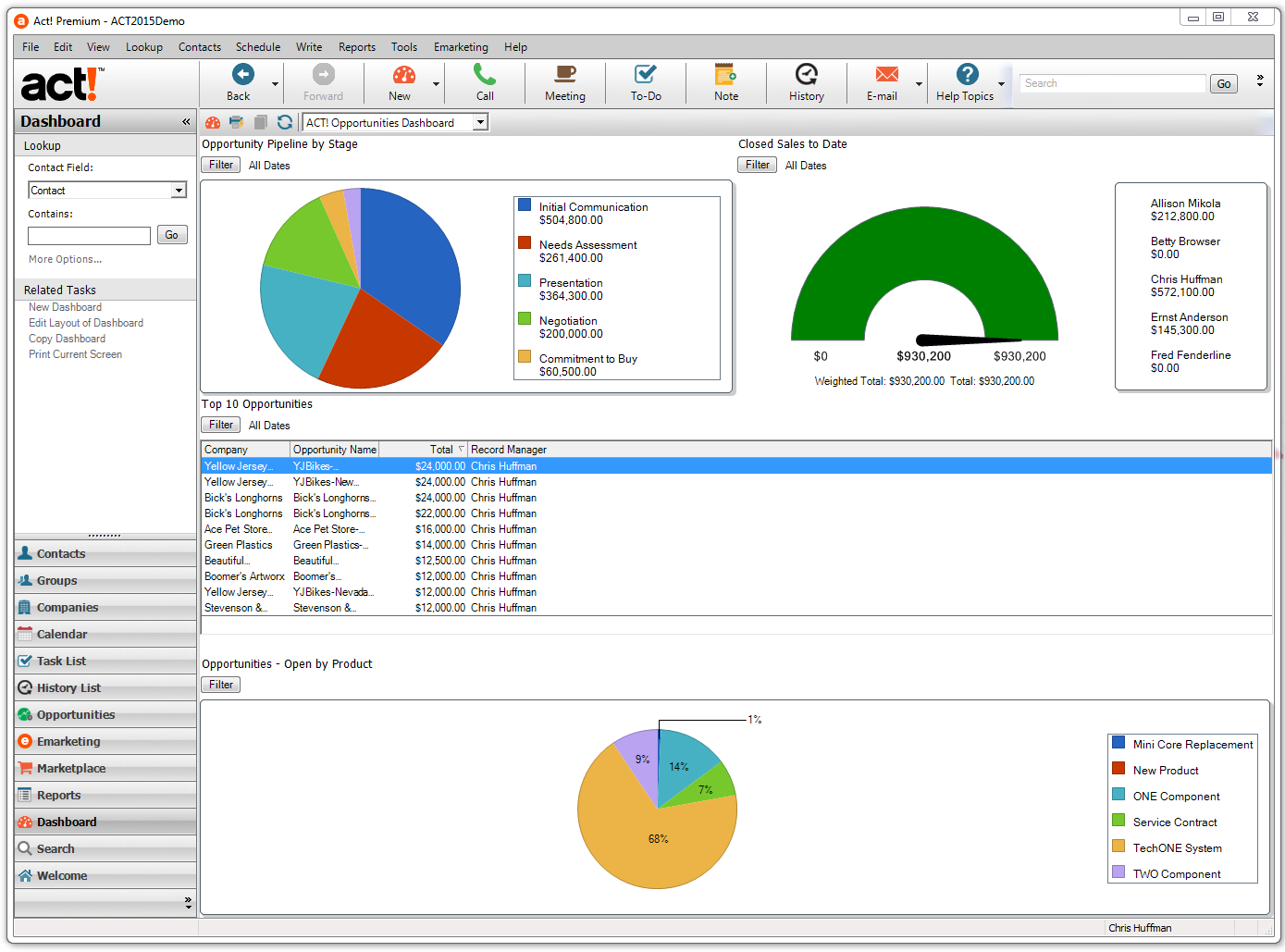Open Calendar in the navigation pane
The height and width of the screenshot is (952, 1285).
click(x=105, y=634)
